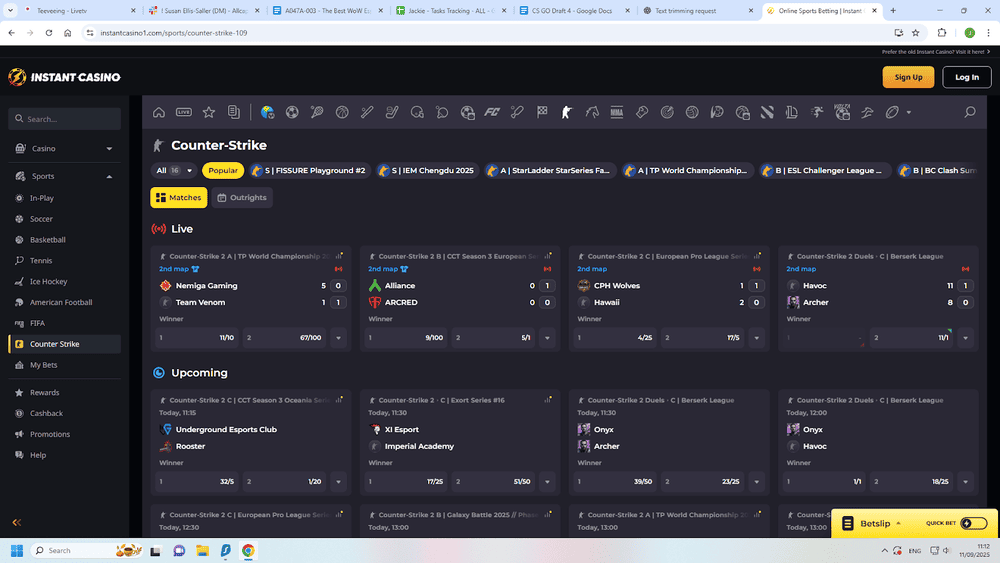
Task: Open Chrome in Windows taskbar
Action: point(248,550)
